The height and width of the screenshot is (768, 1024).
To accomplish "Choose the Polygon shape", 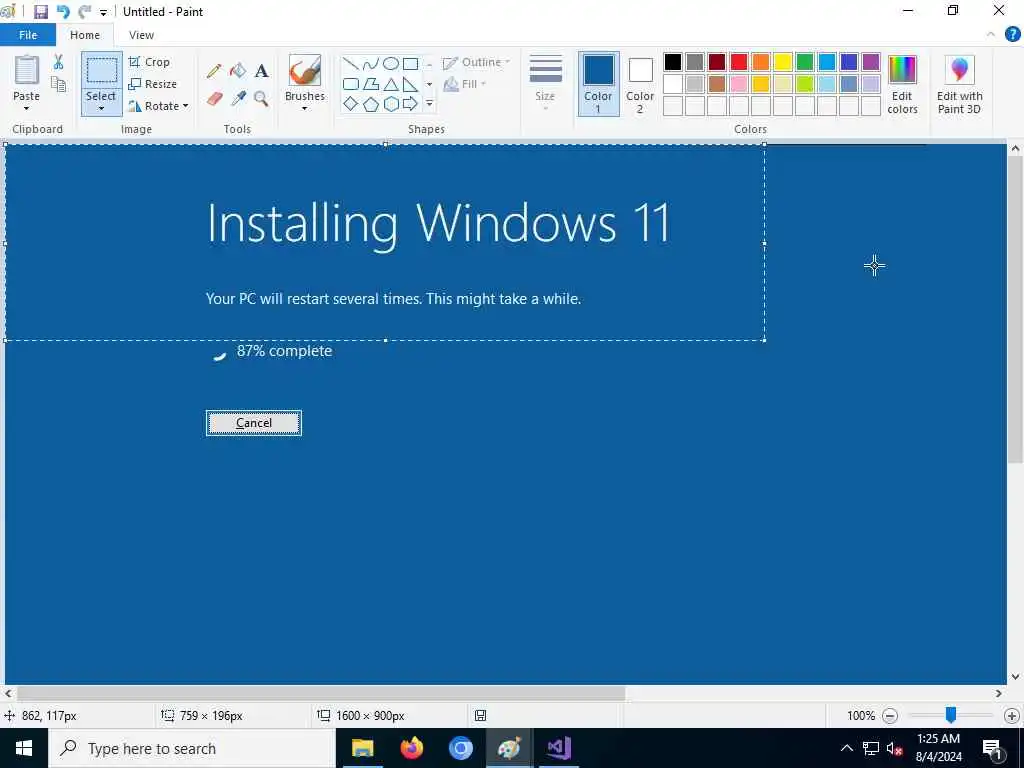I will tap(370, 84).
